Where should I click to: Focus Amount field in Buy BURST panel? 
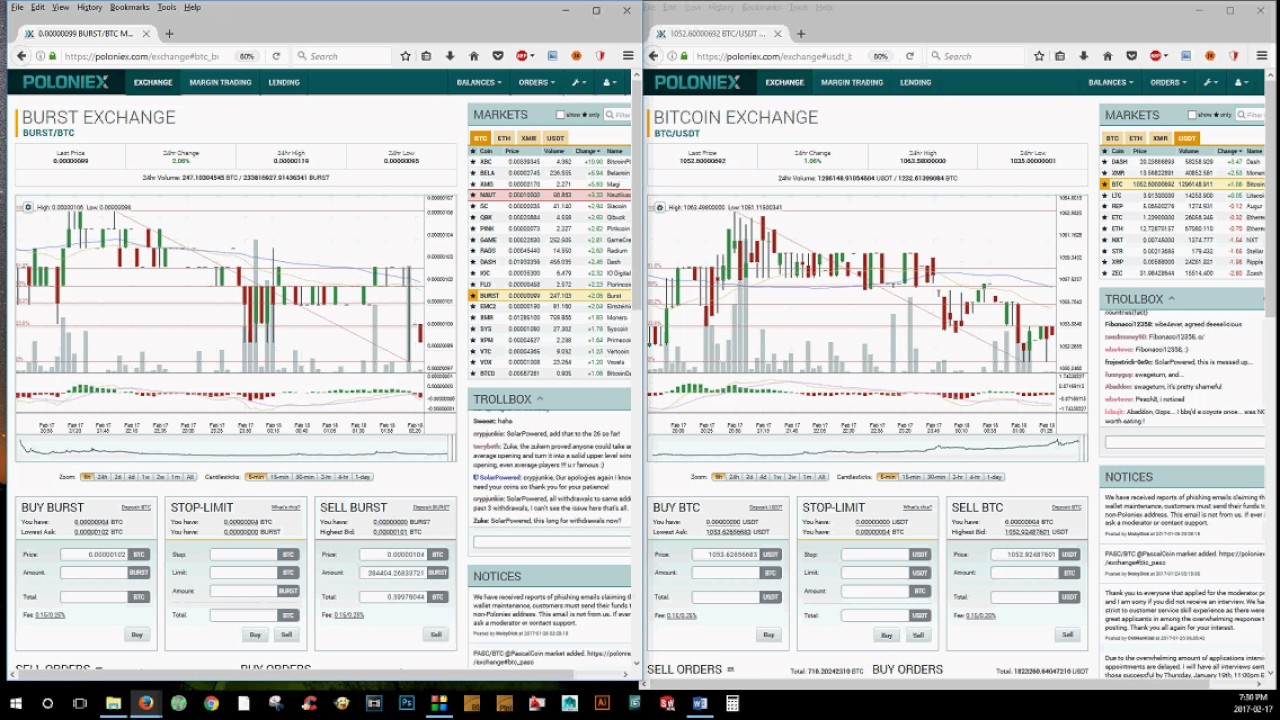(x=93, y=573)
